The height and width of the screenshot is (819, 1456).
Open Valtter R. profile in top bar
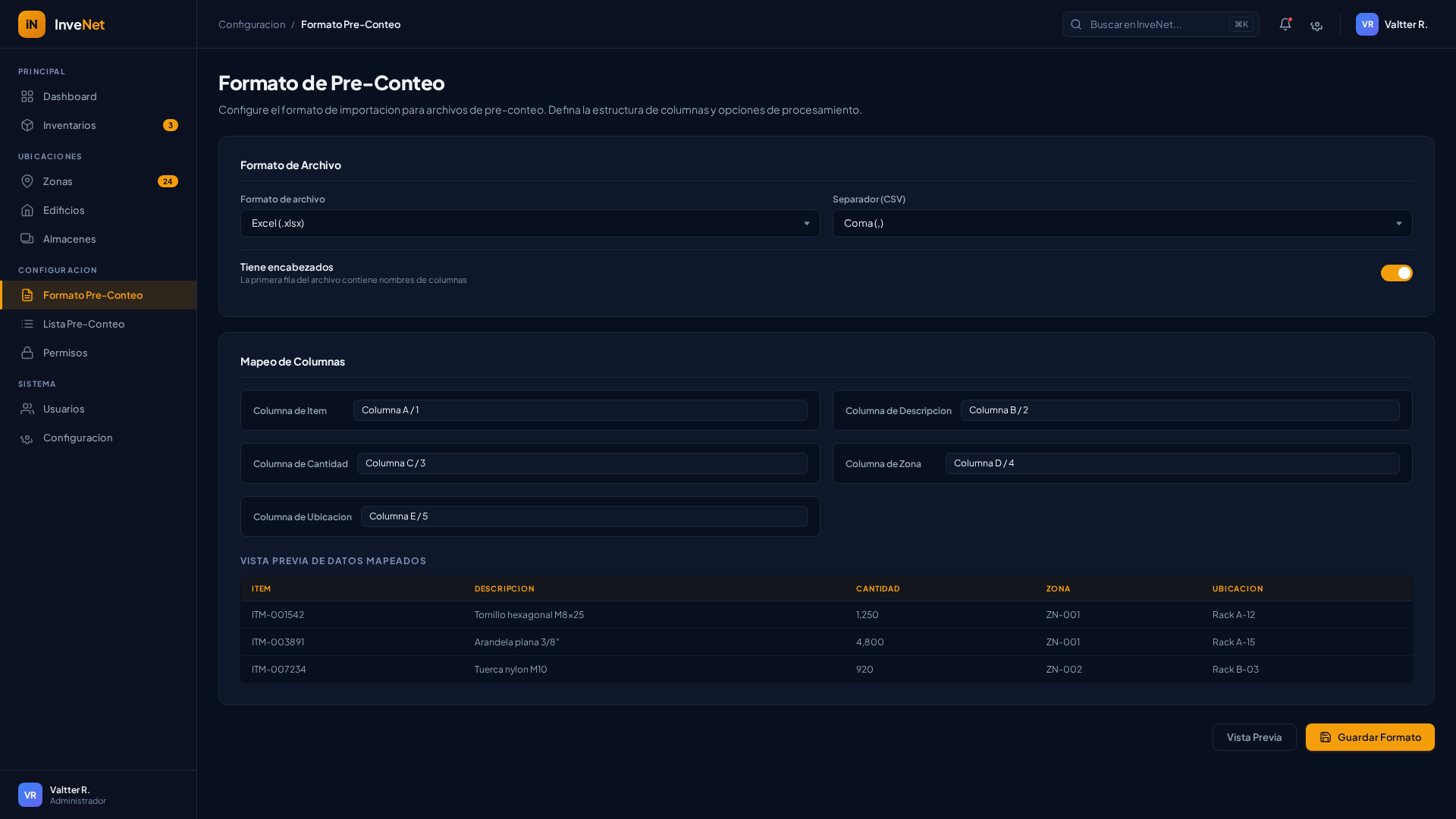pyautogui.click(x=1392, y=24)
